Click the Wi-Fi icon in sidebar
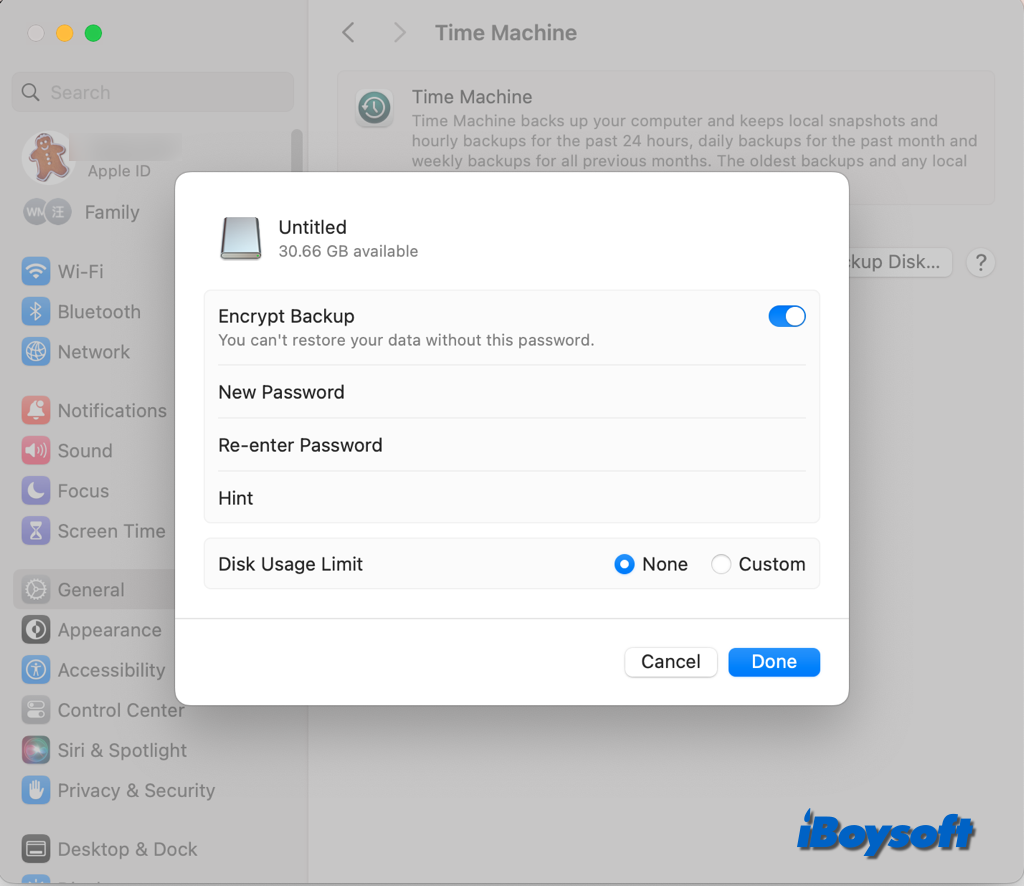The width and height of the screenshot is (1024, 886). tap(36, 271)
